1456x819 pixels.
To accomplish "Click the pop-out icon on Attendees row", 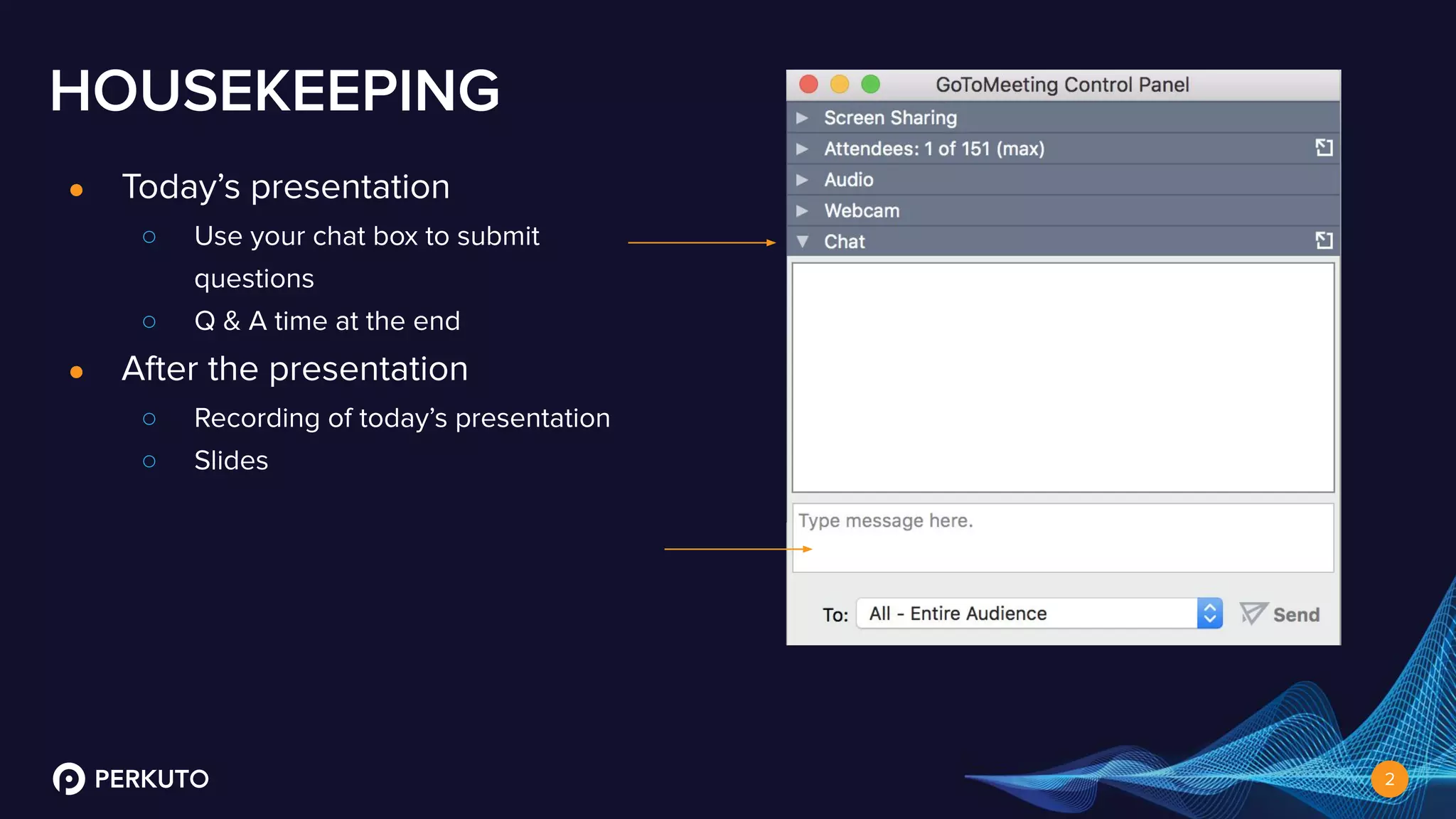I will (1323, 148).
